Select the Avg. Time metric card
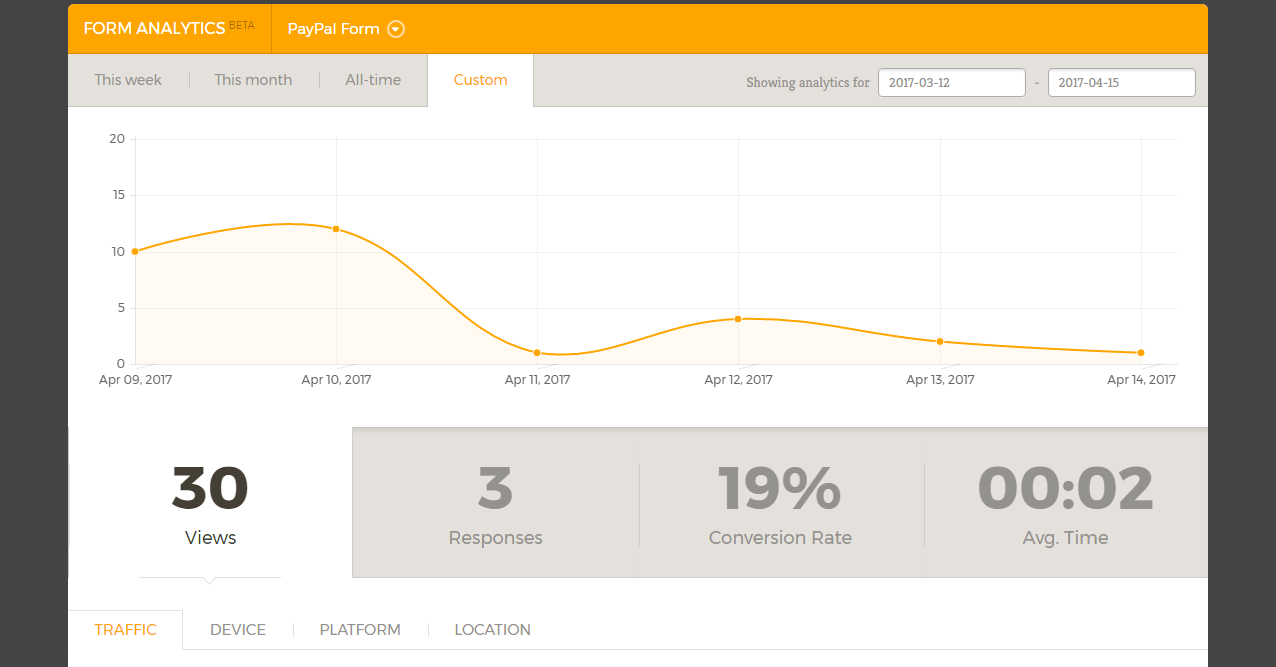The image size is (1276, 667). [x=1065, y=503]
